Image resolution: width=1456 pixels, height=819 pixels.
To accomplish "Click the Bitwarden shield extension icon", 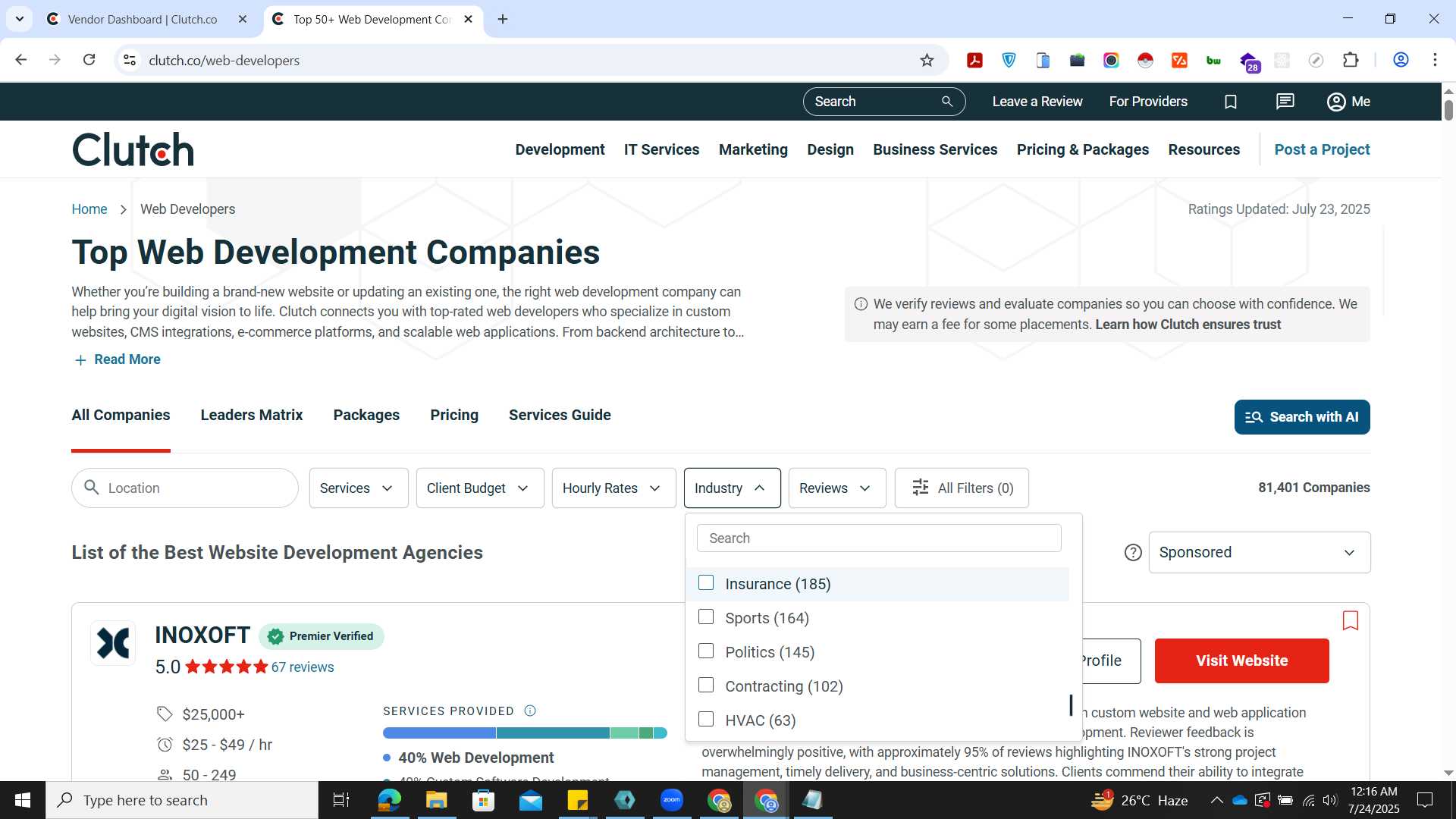I will (x=1009, y=61).
